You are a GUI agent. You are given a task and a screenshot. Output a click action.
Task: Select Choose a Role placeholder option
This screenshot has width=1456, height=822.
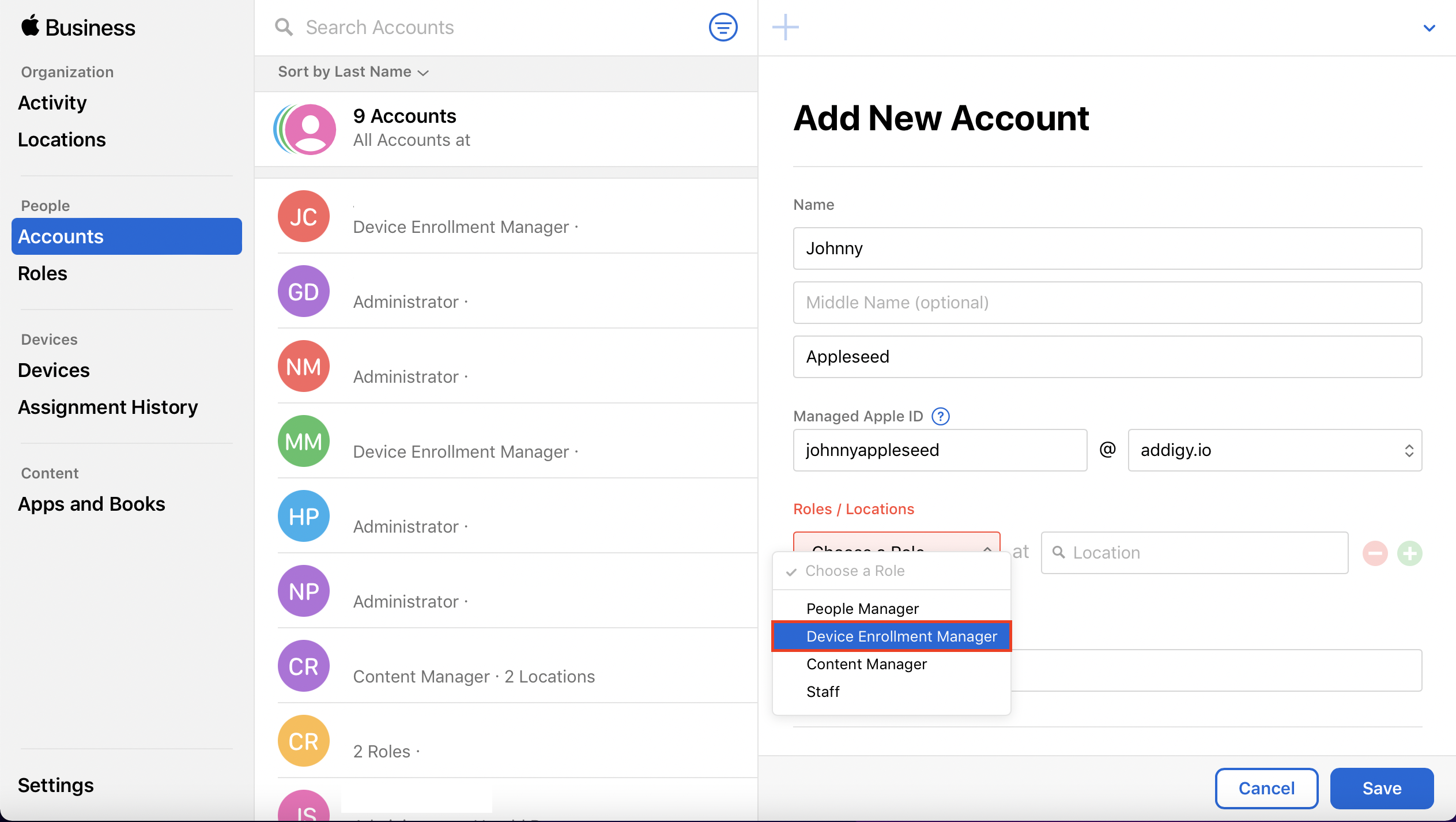[891, 571]
